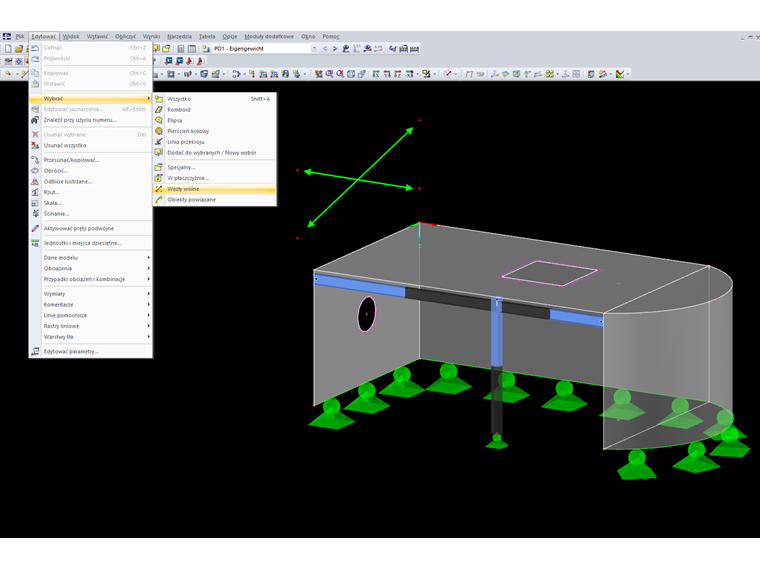
Task: Open the Opcje menu
Action: (x=230, y=36)
